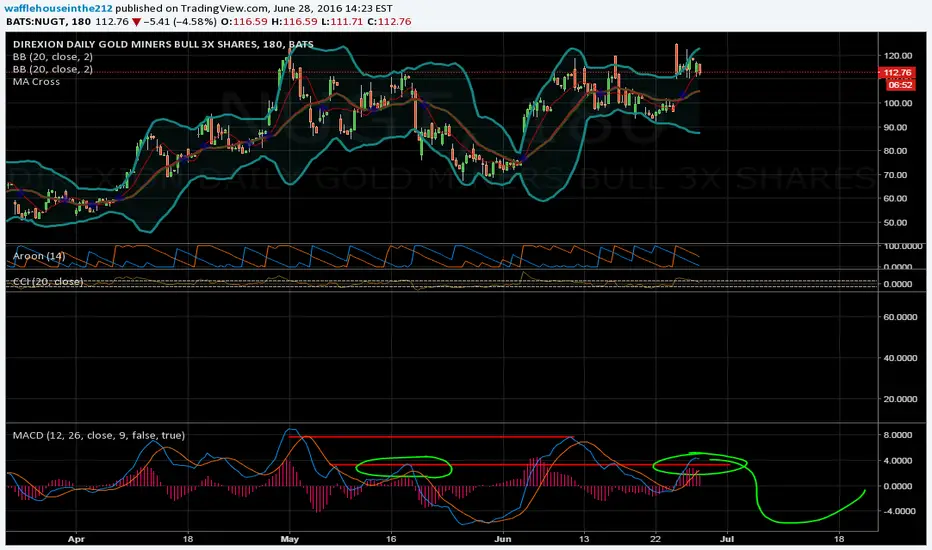Select the BATS:NUGT symbol in the header
This screenshot has height=550, width=932.
(x=37, y=21)
